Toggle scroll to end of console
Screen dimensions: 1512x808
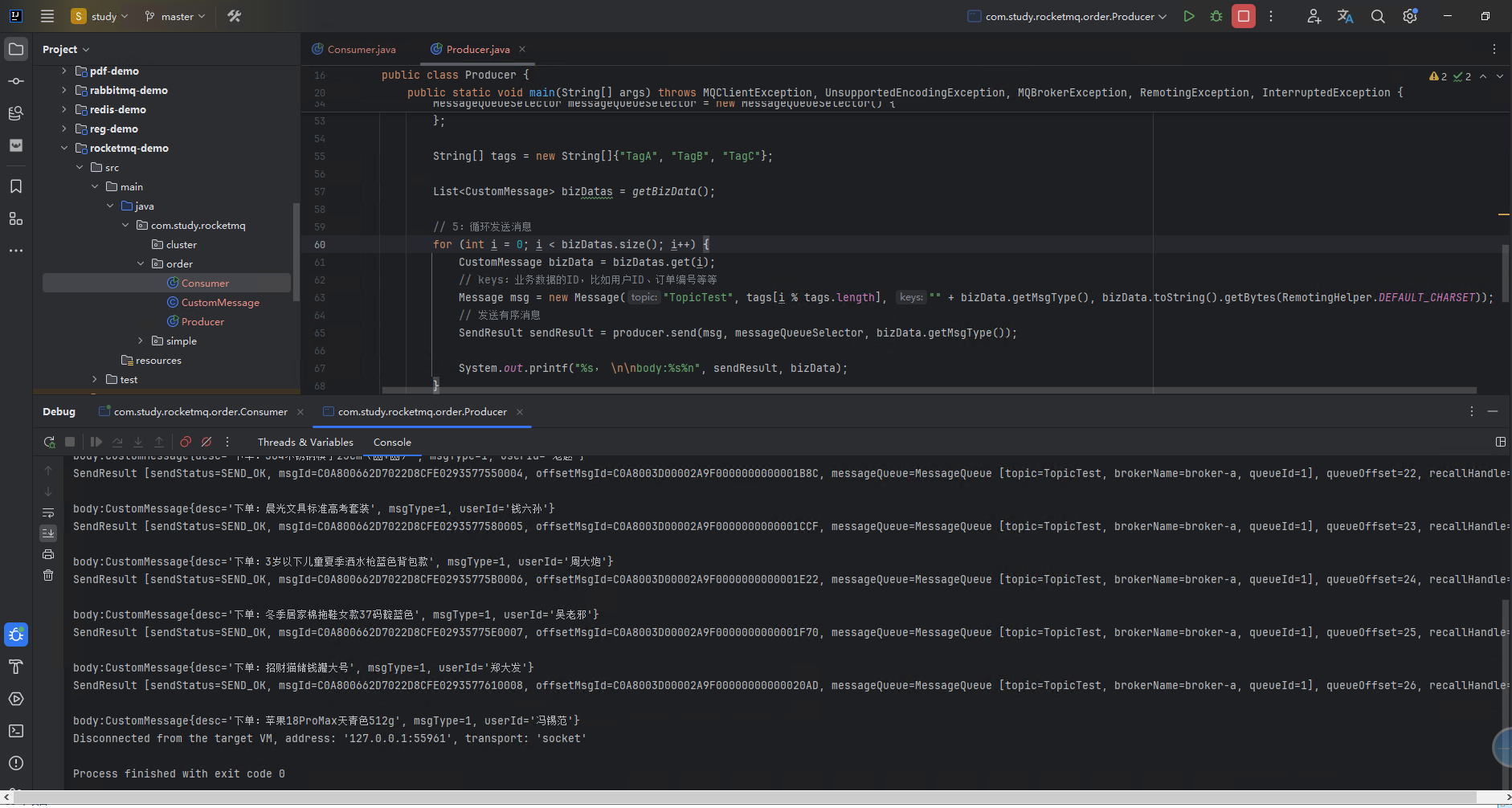click(x=48, y=533)
